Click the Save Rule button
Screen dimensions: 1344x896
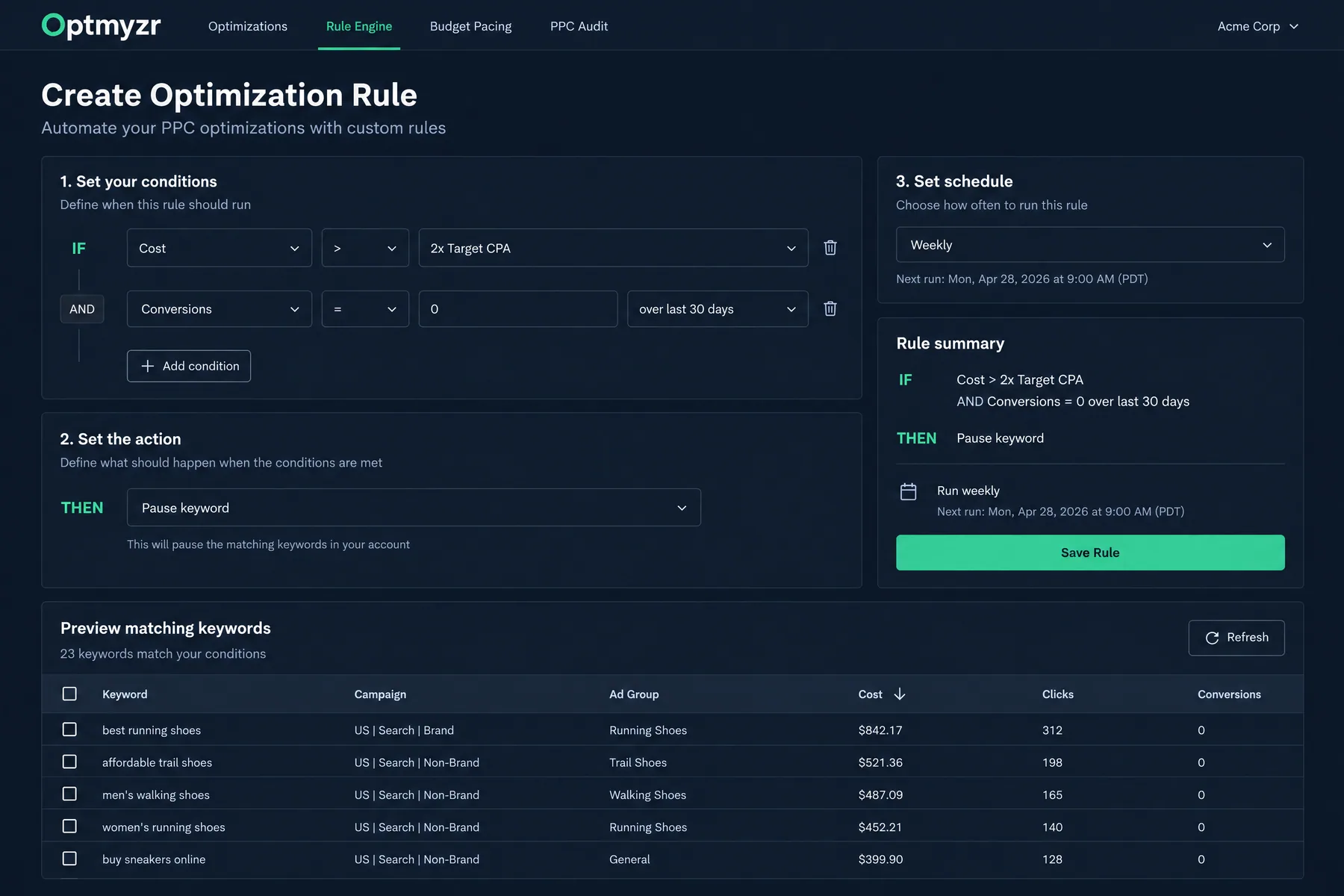point(1090,553)
